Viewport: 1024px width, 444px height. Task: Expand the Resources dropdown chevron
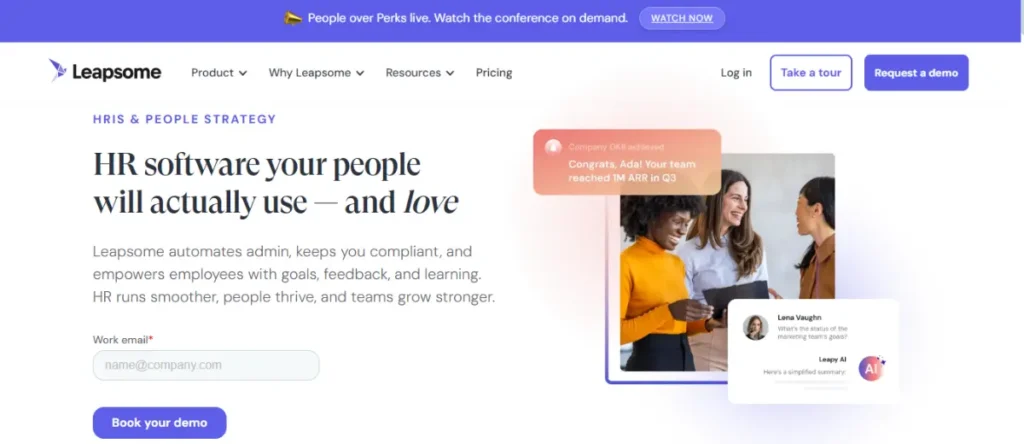tap(450, 73)
